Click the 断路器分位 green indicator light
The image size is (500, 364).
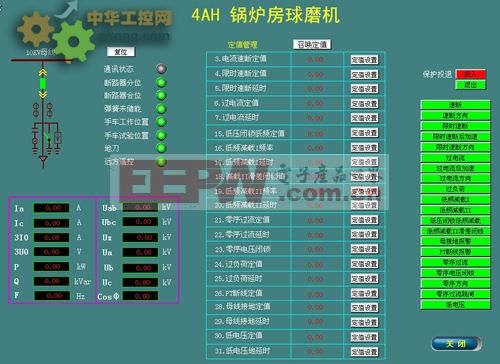tap(161, 82)
